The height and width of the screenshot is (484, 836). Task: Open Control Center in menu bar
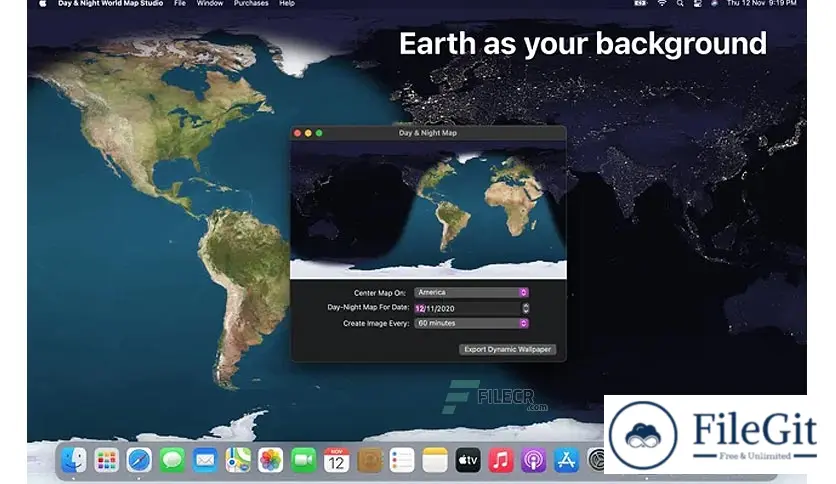(x=697, y=3)
